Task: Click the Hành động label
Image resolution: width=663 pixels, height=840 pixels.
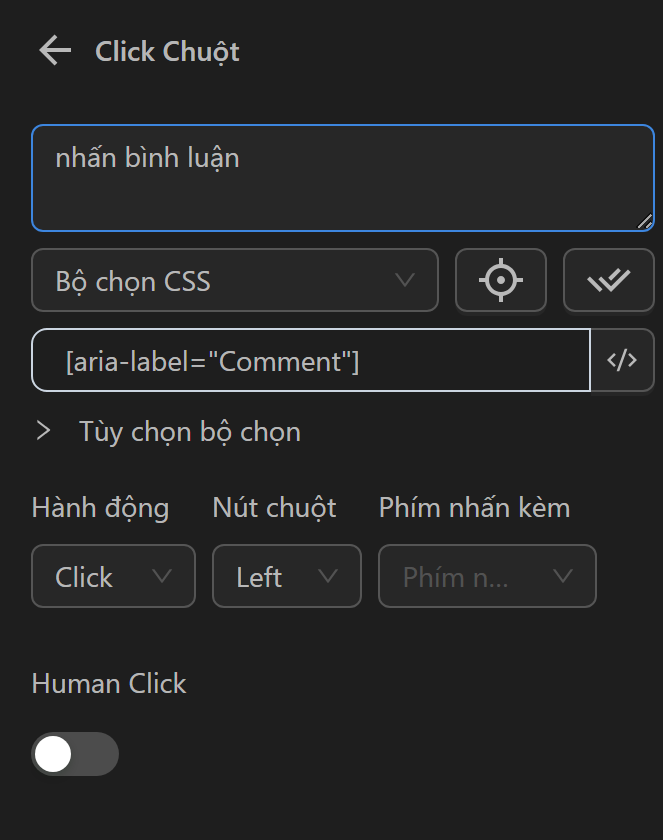Action: pyautogui.click(x=100, y=508)
